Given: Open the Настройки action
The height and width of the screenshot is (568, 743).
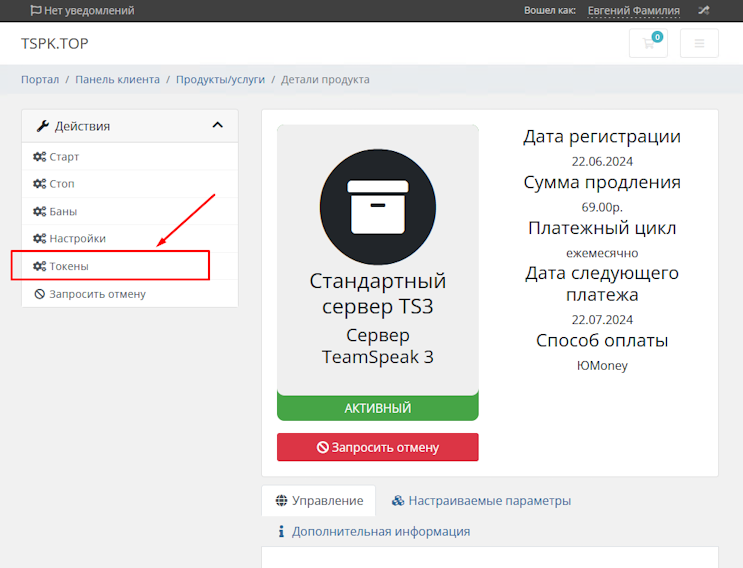Looking at the screenshot, I should (130, 239).
